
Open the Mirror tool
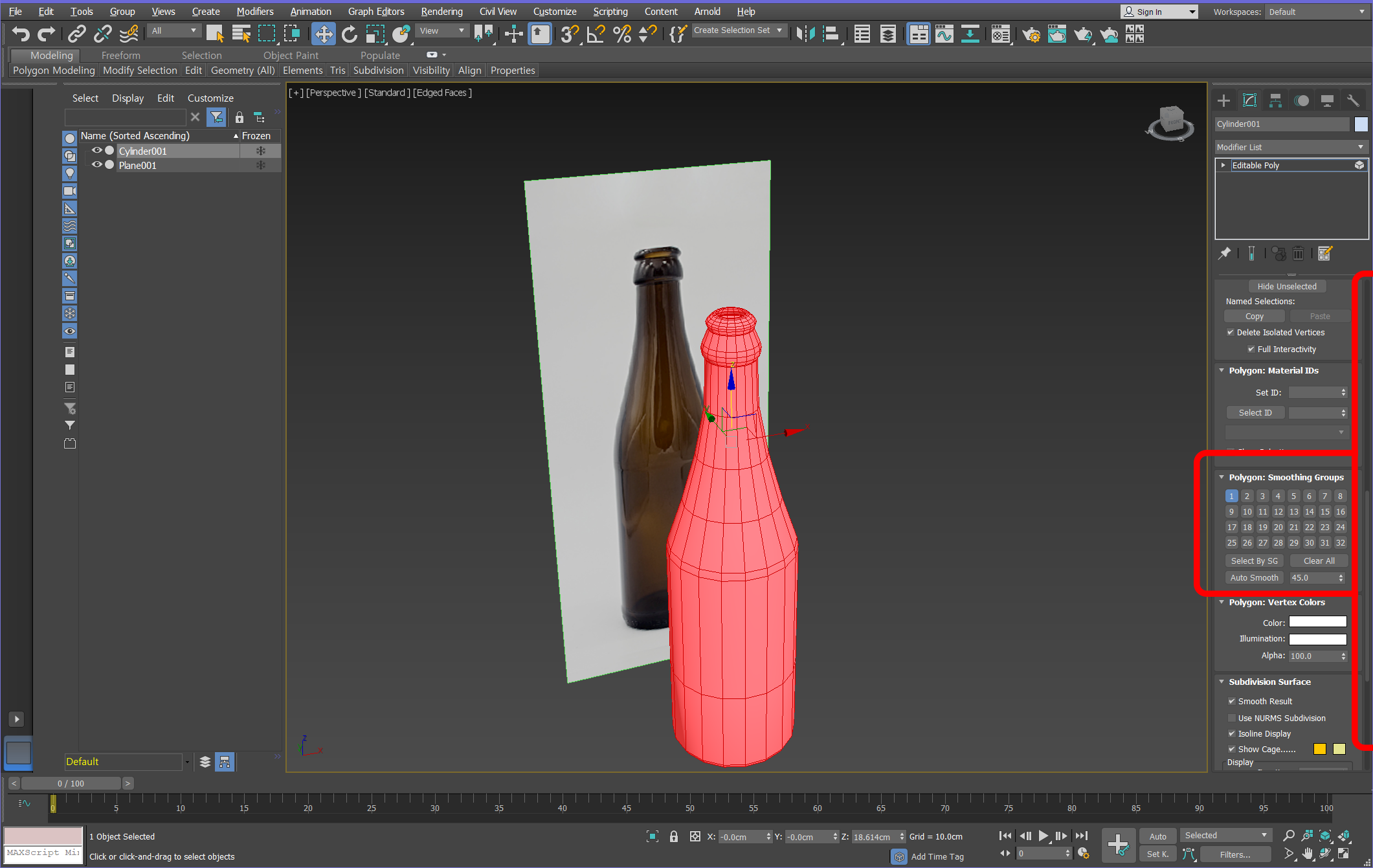coord(805,34)
